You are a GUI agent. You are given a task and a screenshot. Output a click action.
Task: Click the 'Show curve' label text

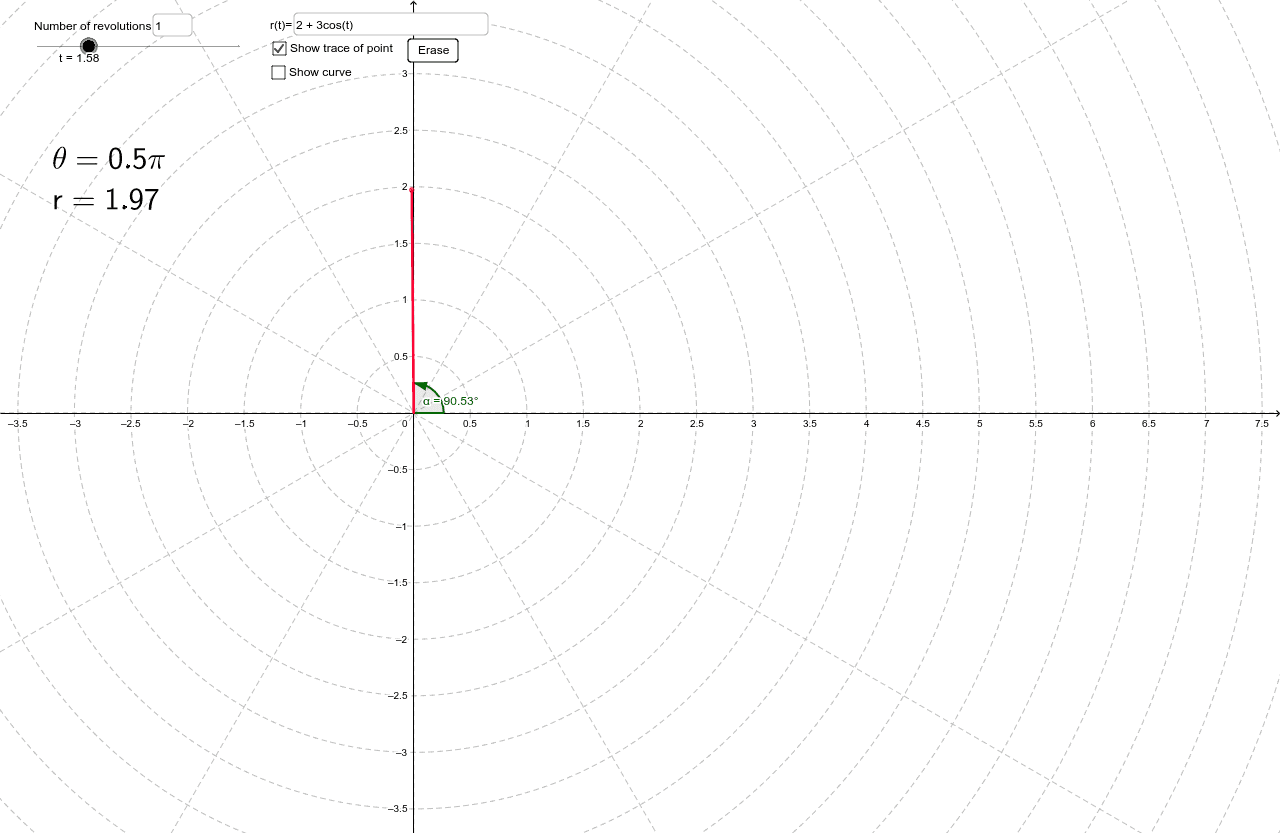[320, 72]
